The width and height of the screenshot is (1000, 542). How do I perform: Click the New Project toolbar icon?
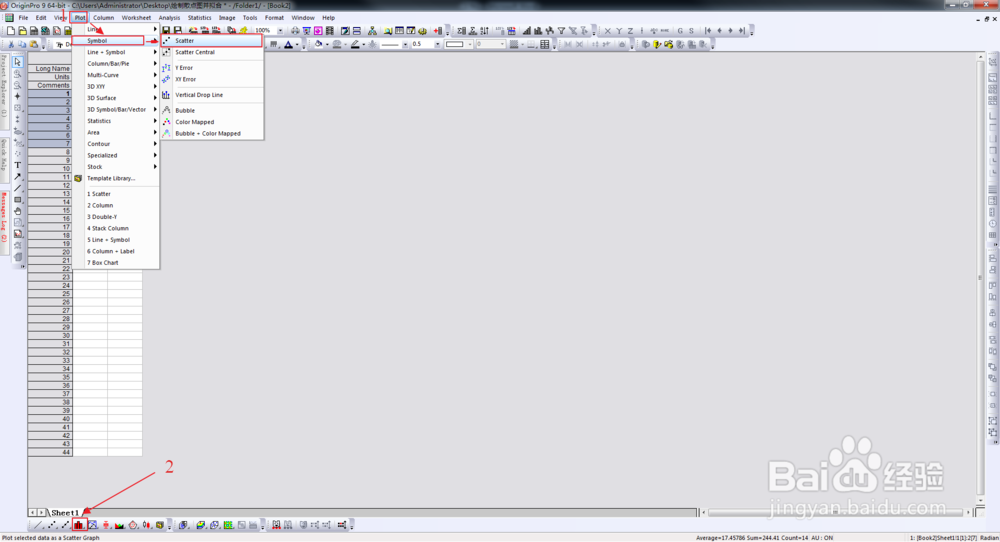click(x=11, y=31)
